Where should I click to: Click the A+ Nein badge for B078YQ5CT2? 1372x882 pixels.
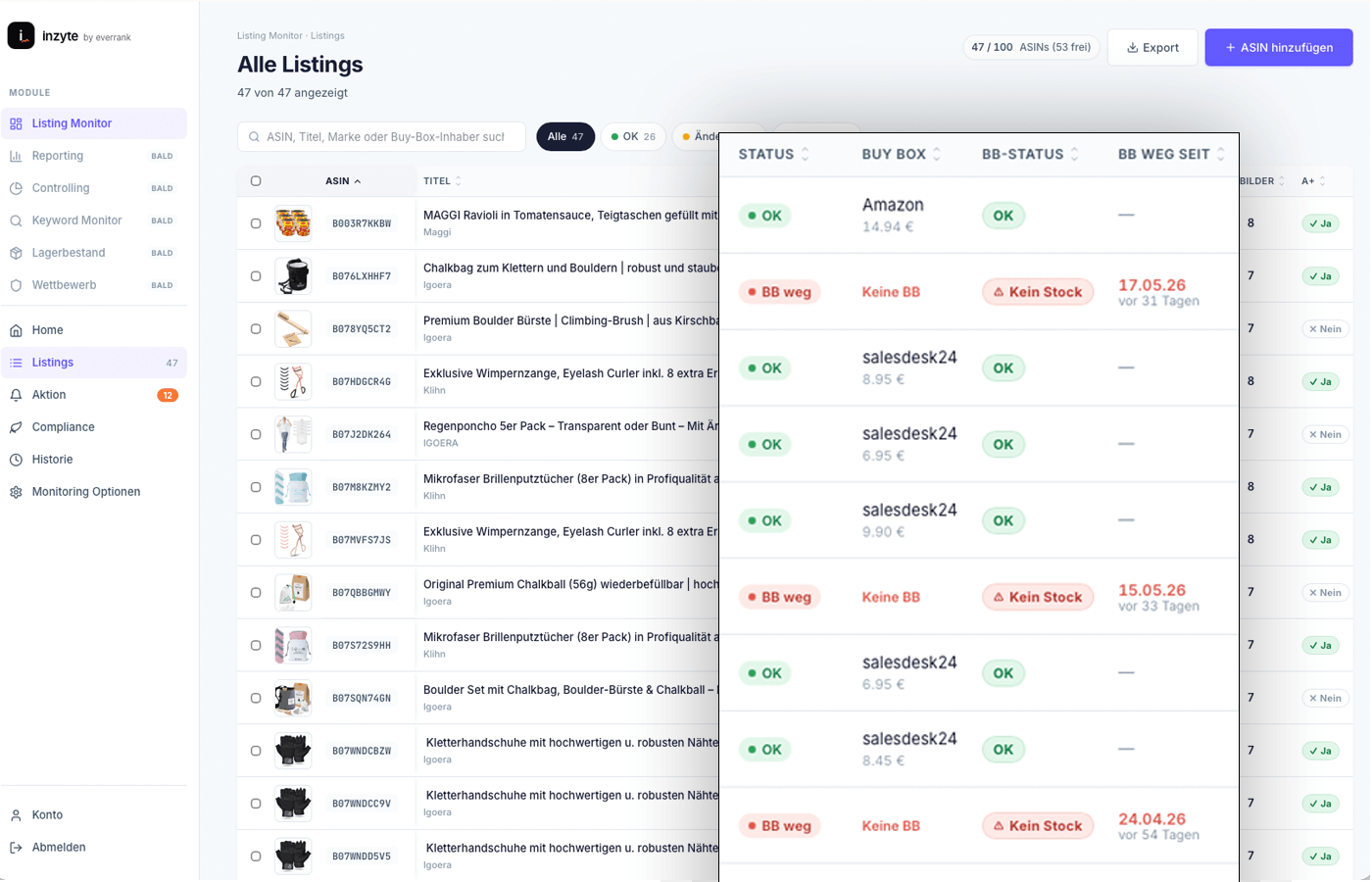point(1325,329)
